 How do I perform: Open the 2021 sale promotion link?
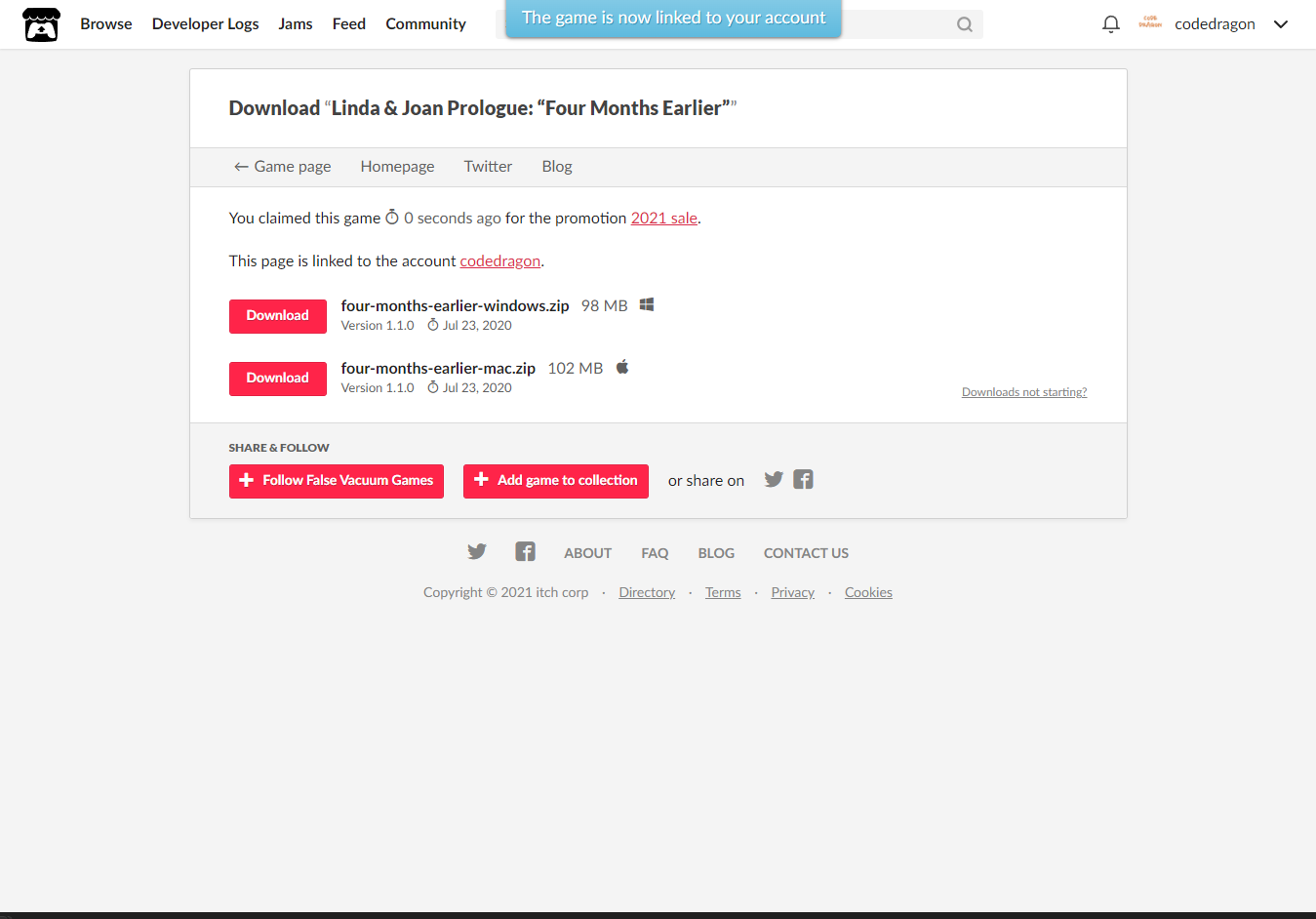664,218
